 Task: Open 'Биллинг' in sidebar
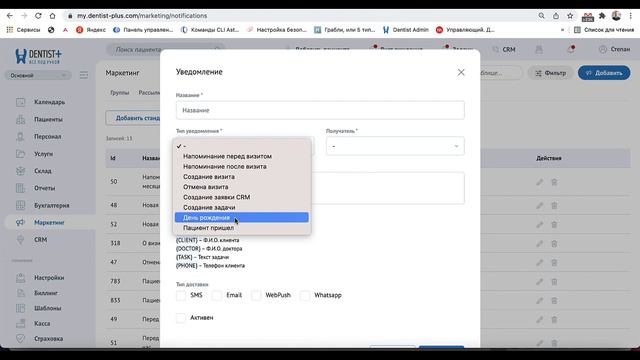pos(46,293)
